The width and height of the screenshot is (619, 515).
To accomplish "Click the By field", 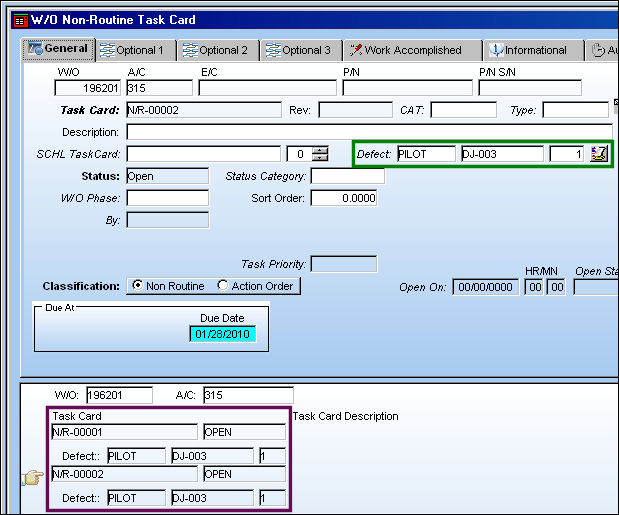I will point(167,220).
